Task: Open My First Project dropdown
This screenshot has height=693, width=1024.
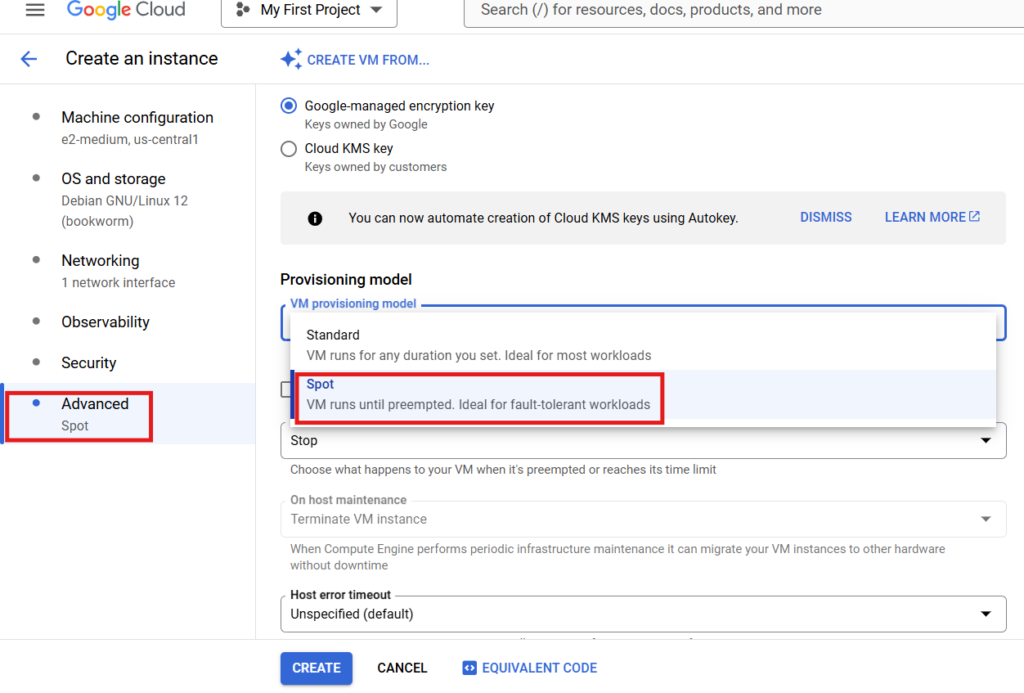Action: point(308,10)
